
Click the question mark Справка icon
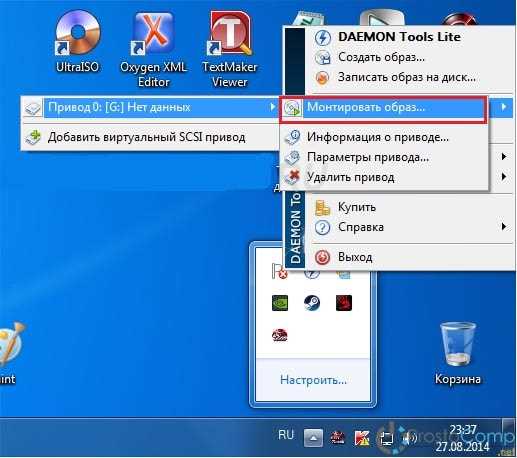coord(322,228)
